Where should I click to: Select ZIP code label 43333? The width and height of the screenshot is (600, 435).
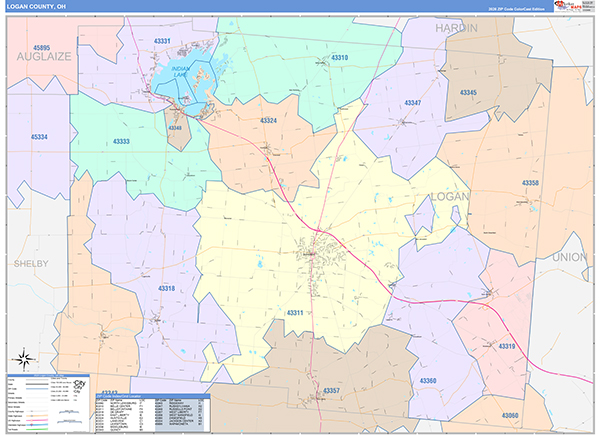pyautogui.click(x=121, y=142)
